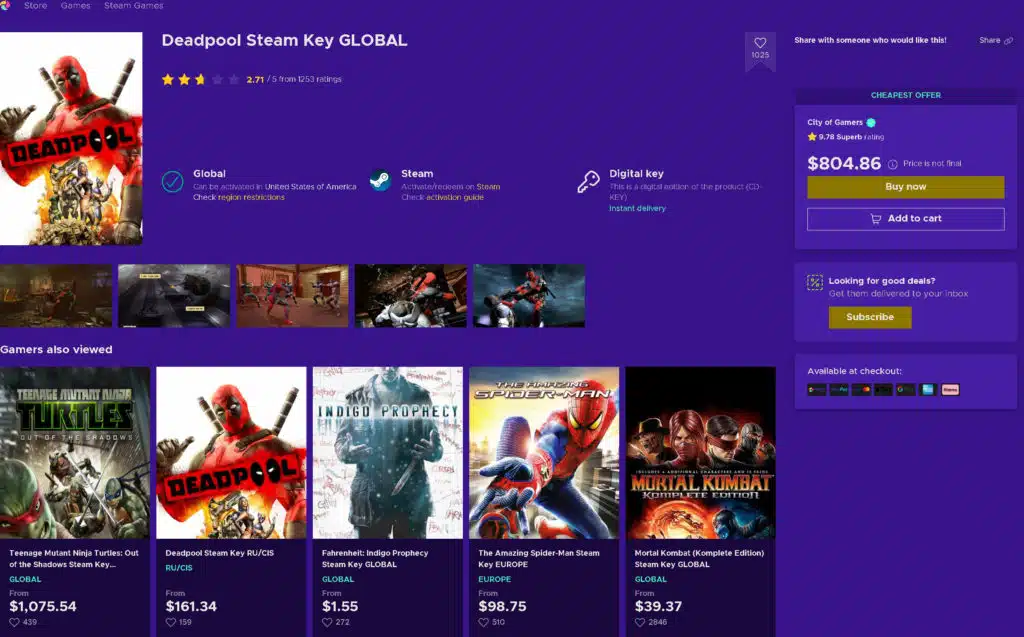Rate the game with the fifth star

(x=234, y=80)
